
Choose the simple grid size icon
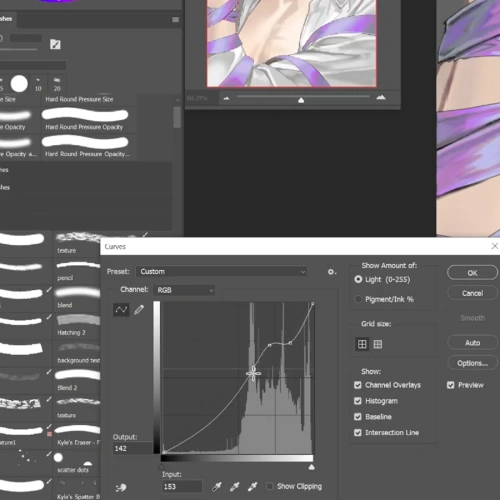[x=362, y=344]
